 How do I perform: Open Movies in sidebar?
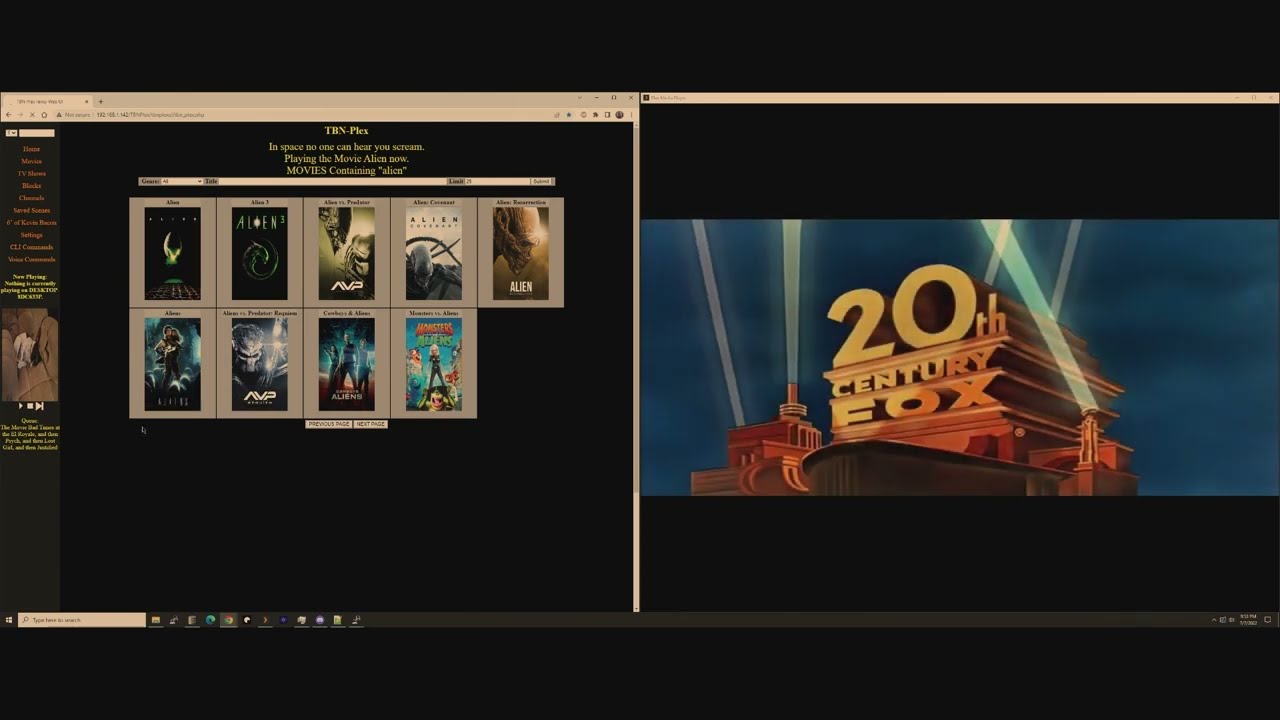tap(31, 161)
